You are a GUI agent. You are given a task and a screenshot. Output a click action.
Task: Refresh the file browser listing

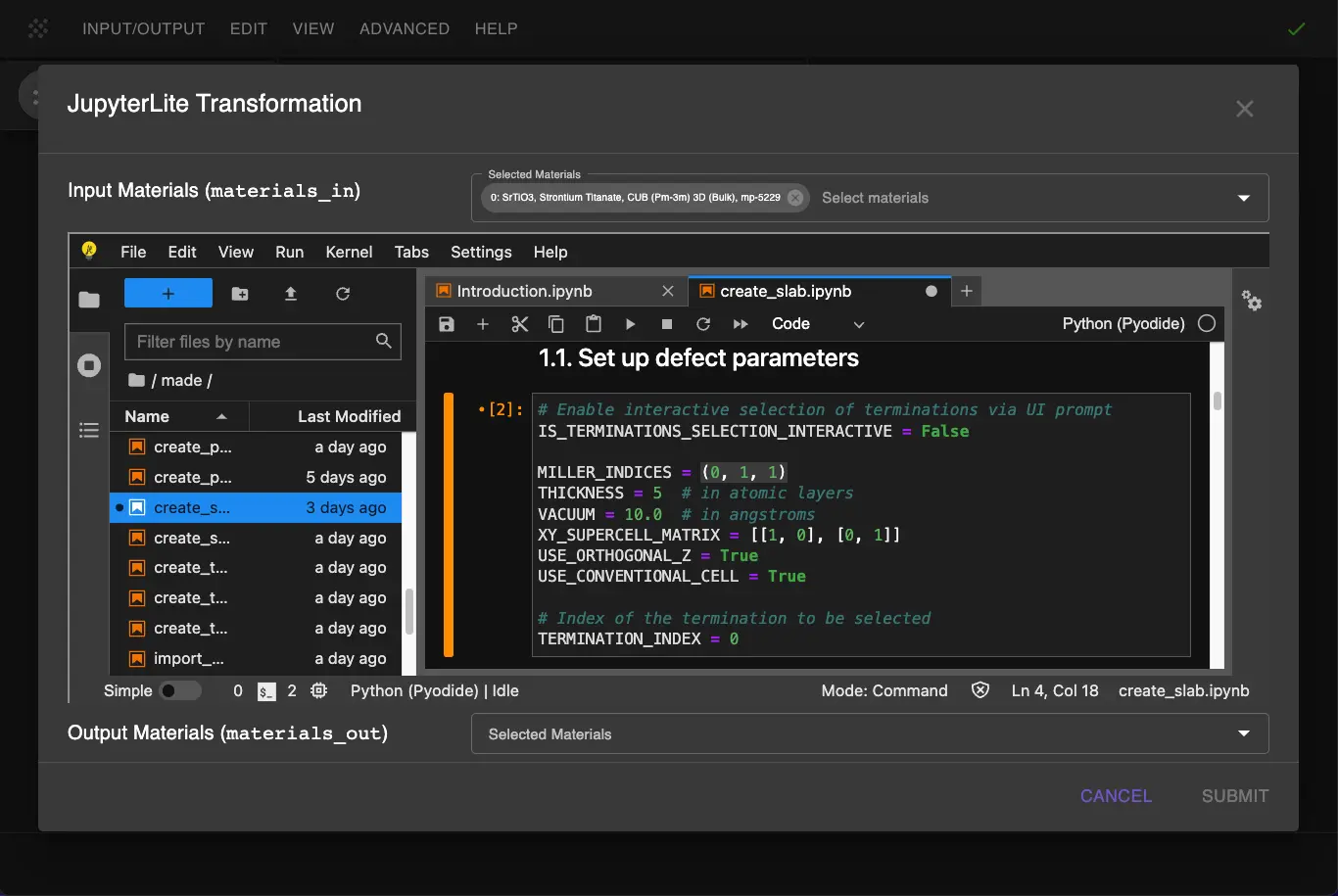(342, 293)
